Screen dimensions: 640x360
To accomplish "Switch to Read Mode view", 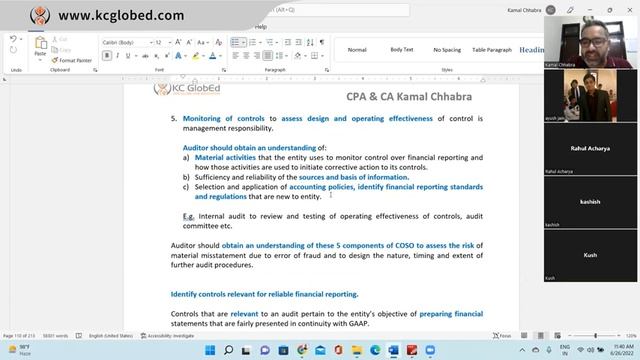I will pyautogui.click(x=524, y=336).
